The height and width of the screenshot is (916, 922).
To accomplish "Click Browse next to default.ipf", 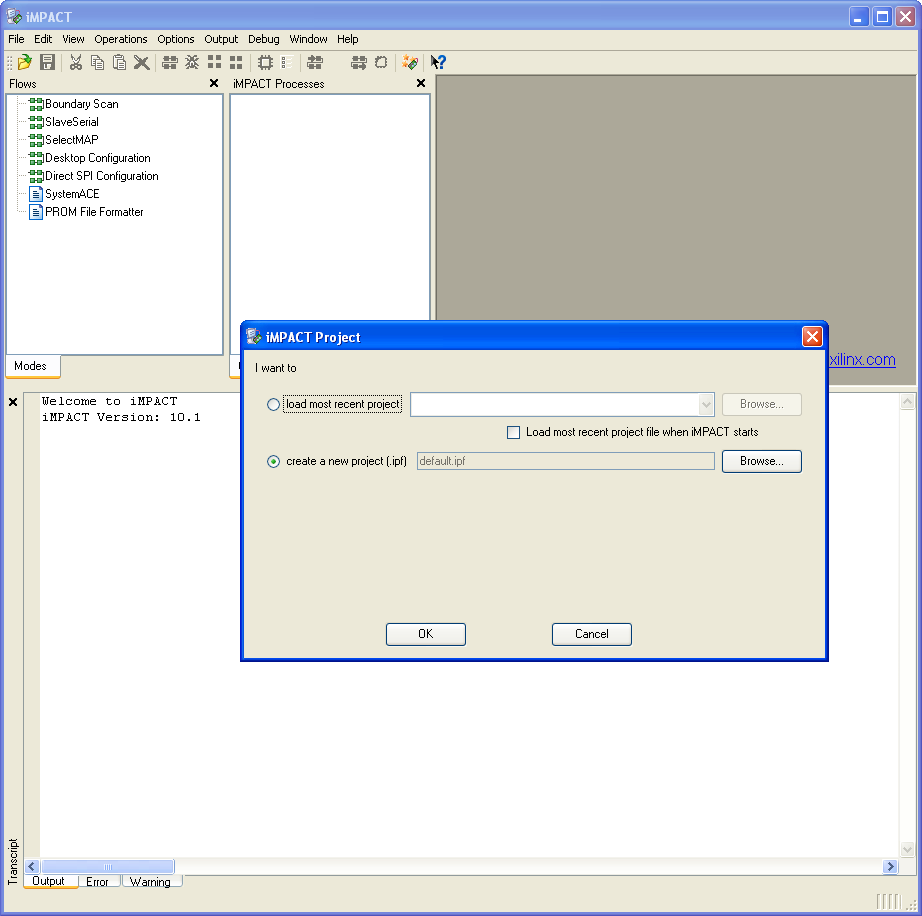I will point(761,462).
